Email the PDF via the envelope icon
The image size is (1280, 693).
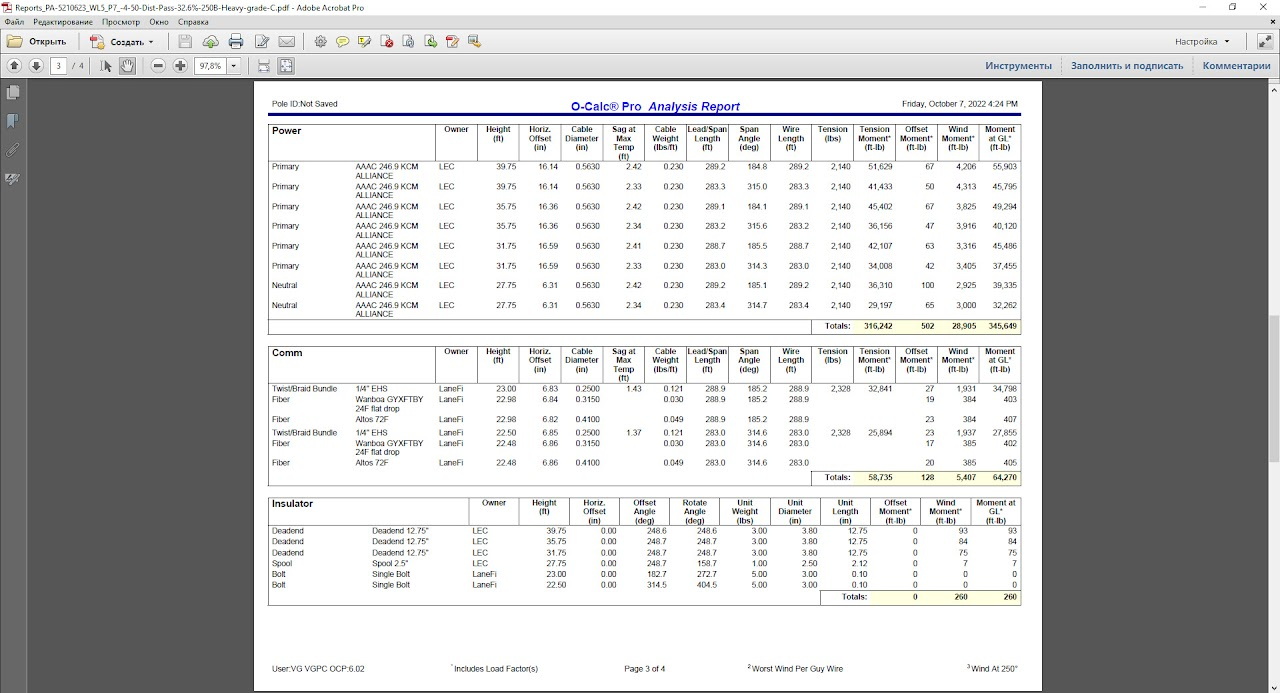285,41
